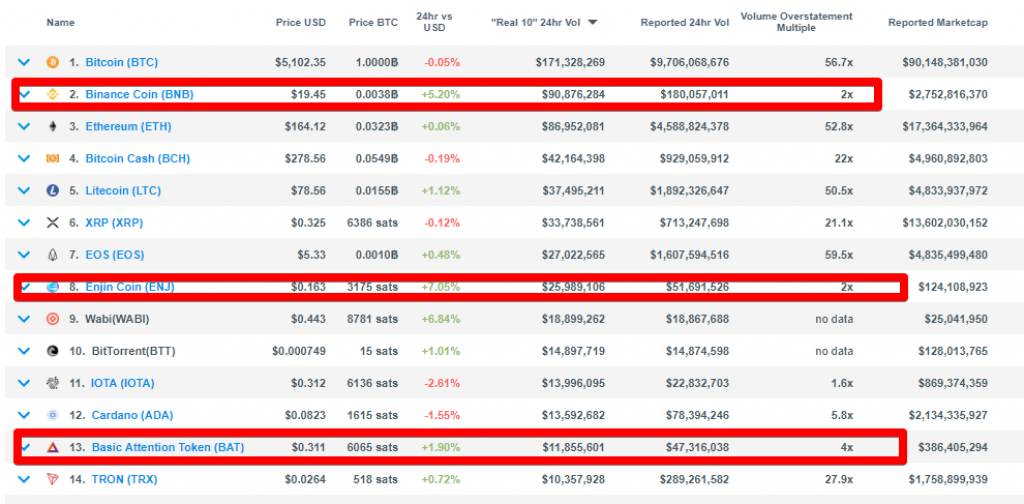Open the Enjin Coin (ENJ) link
The image size is (1024, 504).
click(x=130, y=287)
